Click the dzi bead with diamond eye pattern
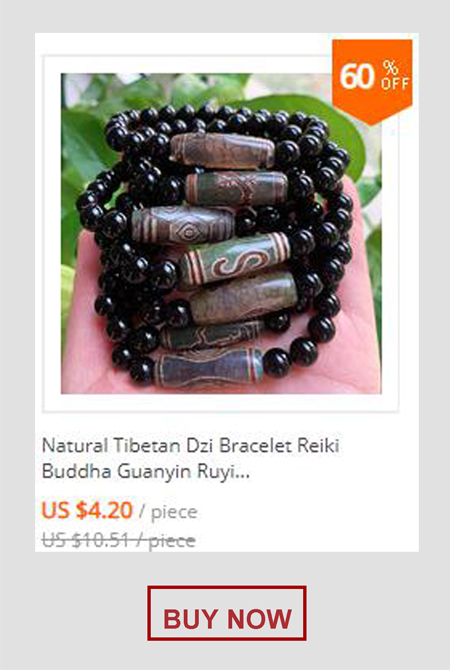The width and height of the screenshot is (450, 670). [x=183, y=225]
